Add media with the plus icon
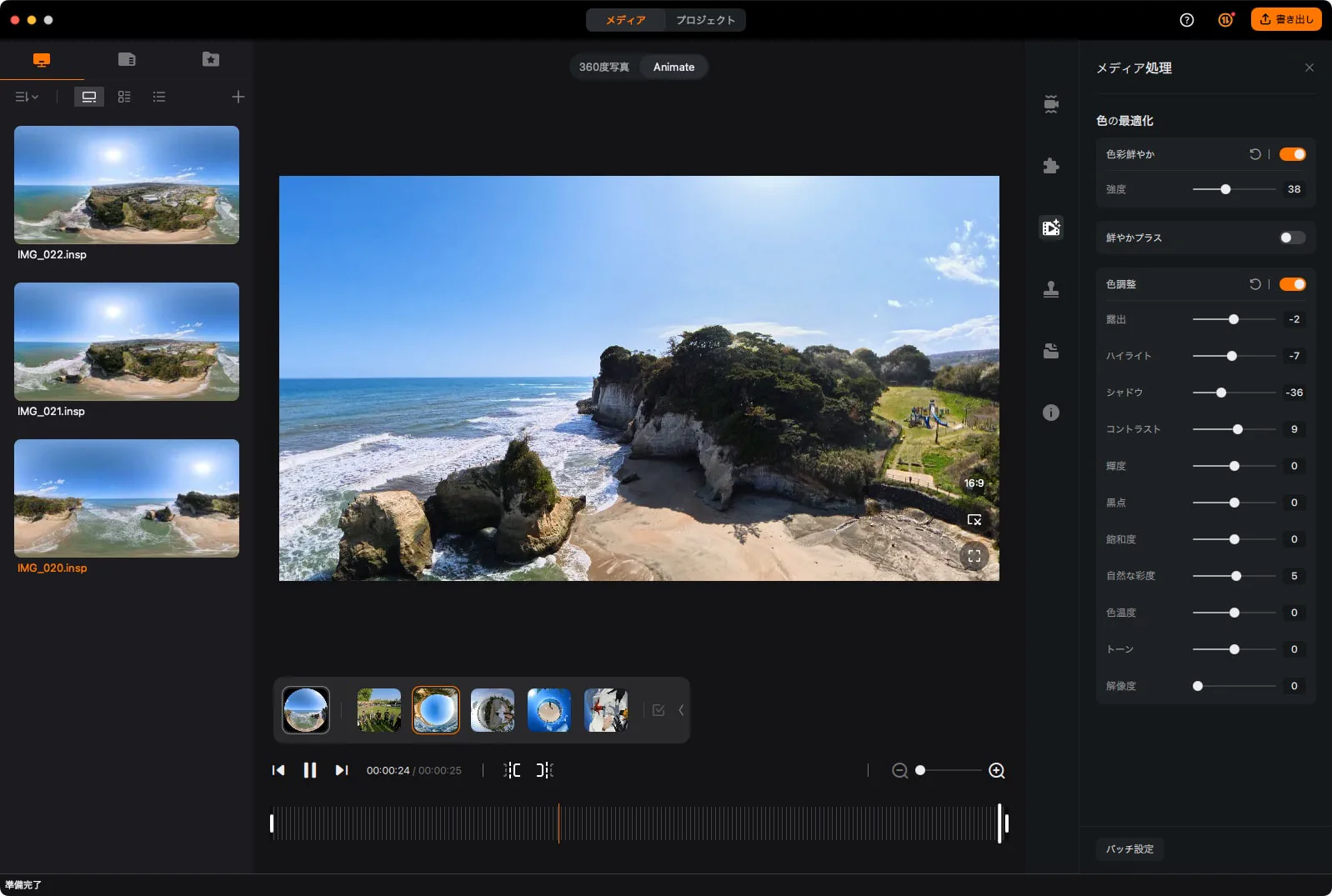 238,97
